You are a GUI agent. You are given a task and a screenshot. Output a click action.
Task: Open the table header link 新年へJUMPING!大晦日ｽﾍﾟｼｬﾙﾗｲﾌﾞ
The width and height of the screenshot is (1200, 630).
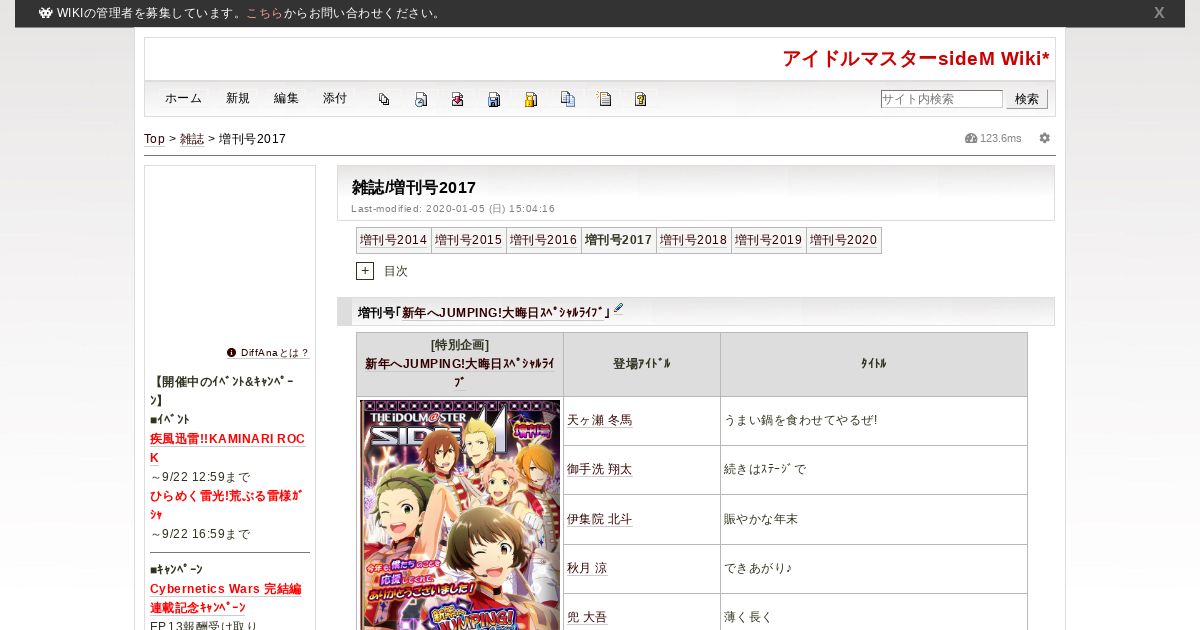click(x=460, y=372)
